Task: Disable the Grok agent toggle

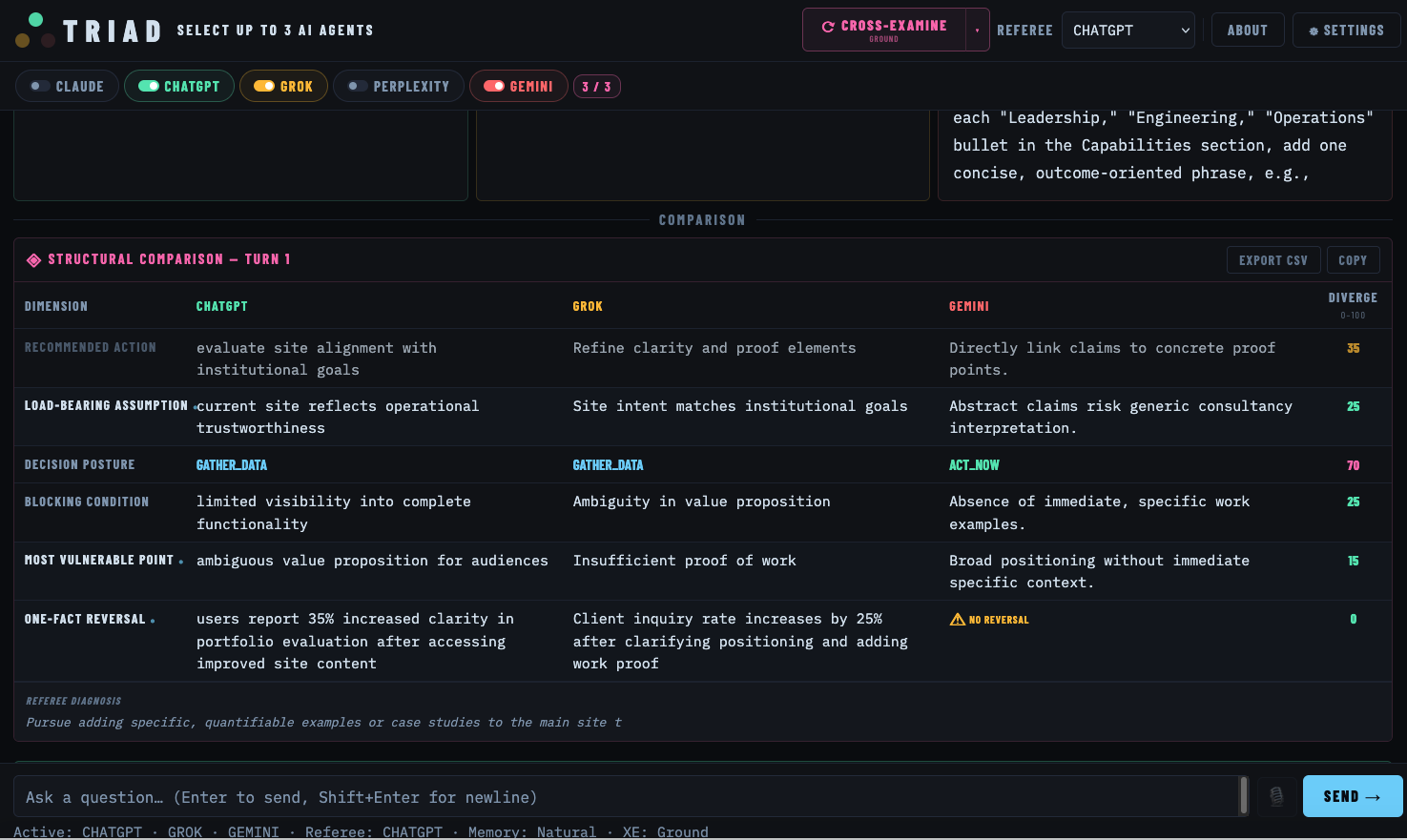Action: coord(264,86)
